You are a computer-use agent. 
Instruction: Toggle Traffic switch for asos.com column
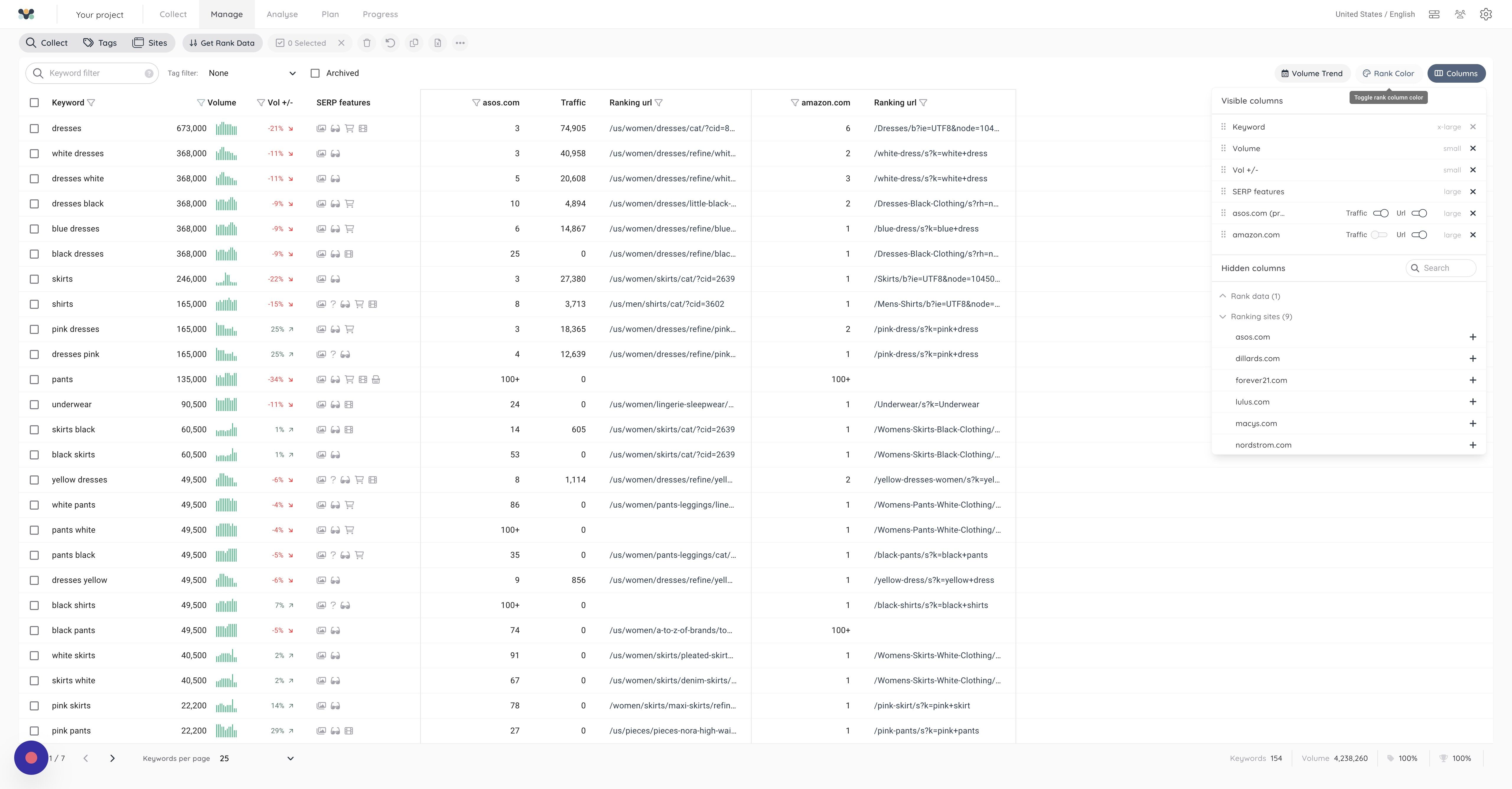click(1381, 213)
